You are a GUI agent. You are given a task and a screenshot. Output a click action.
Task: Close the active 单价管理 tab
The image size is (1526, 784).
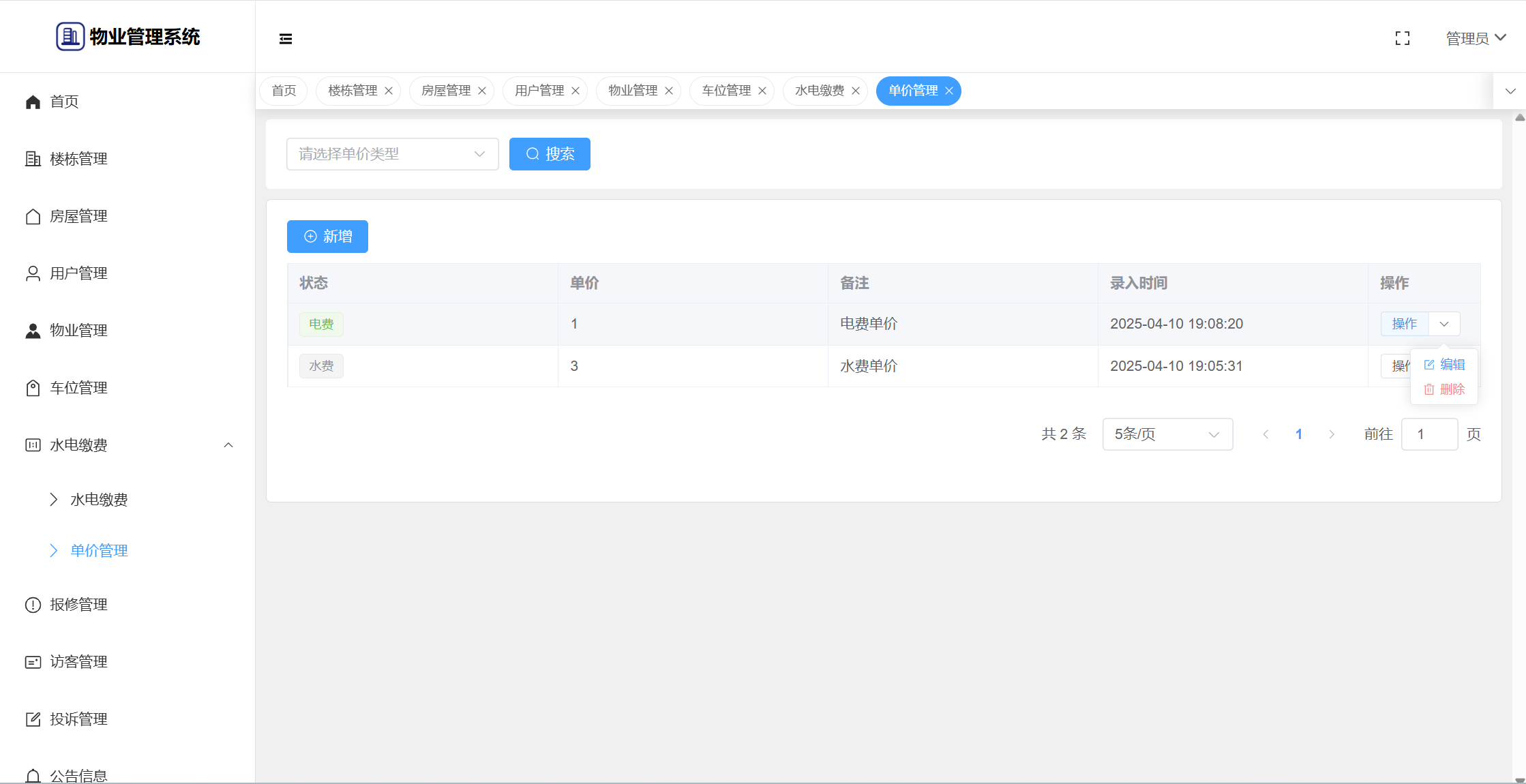coord(949,91)
